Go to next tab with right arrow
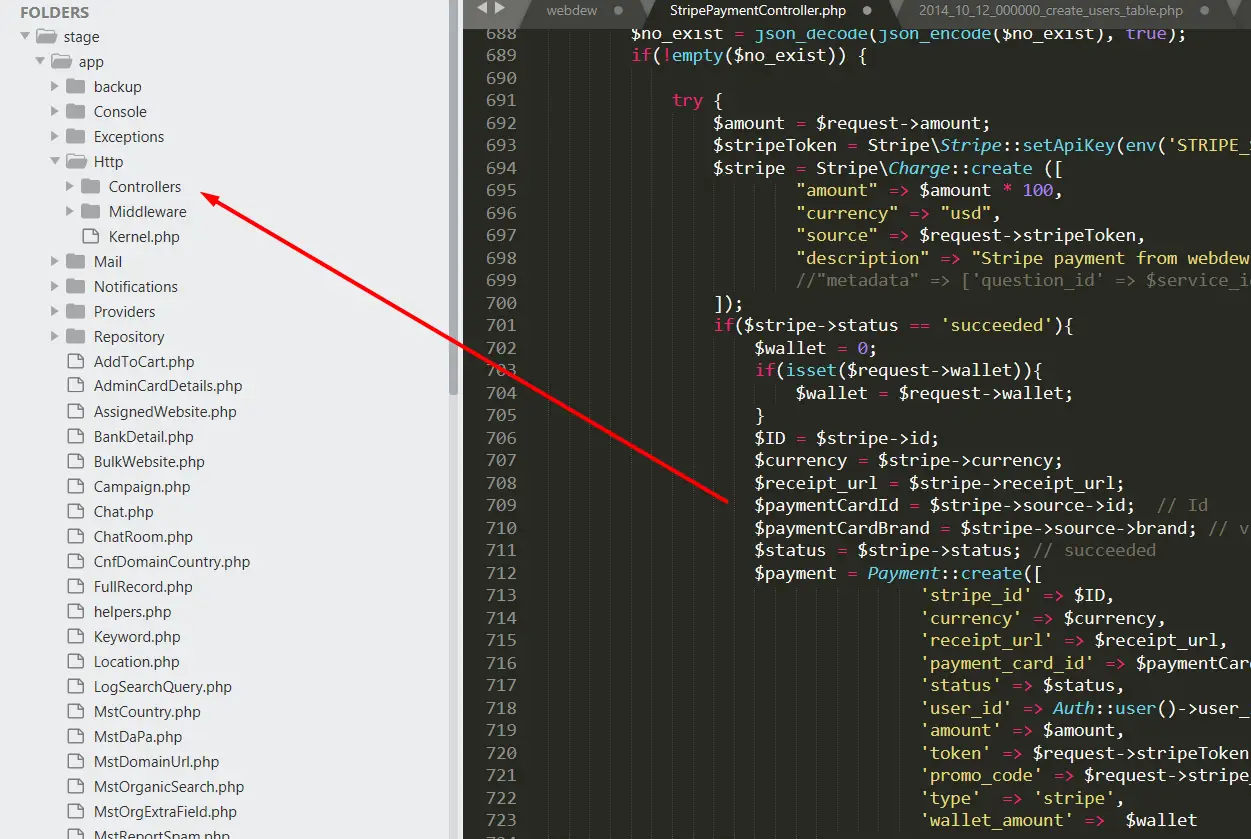Viewport: 1251px width, 839px height. pyautogui.click(x=501, y=9)
